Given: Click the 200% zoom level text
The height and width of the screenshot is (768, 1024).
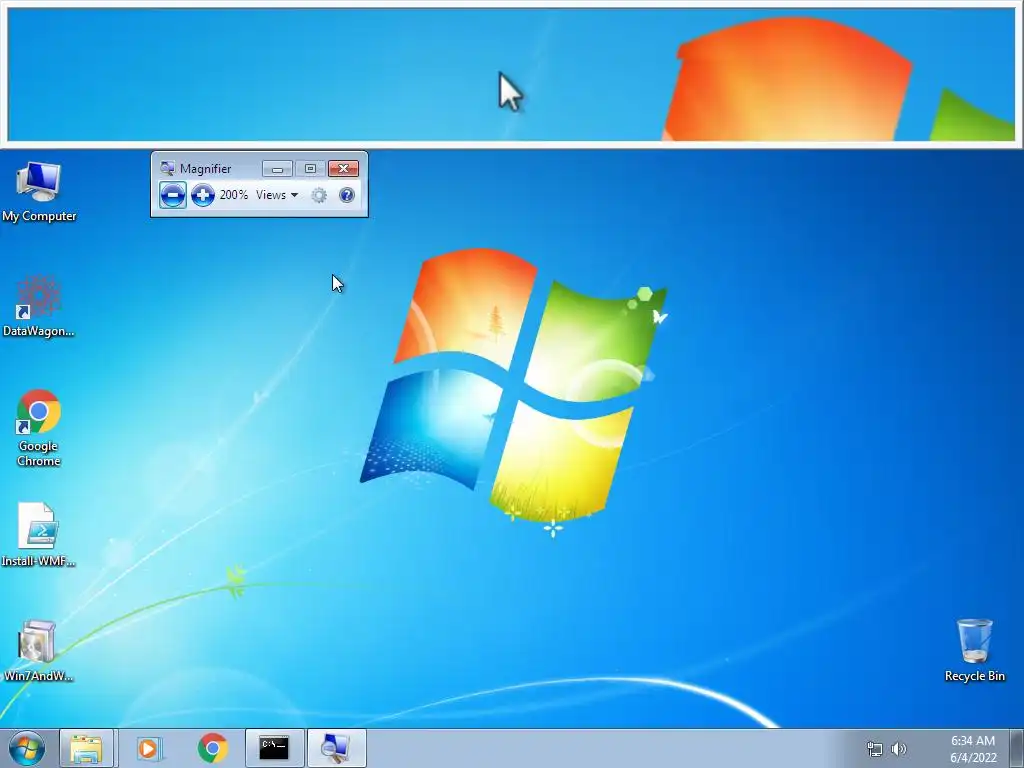Looking at the screenshot, I should click(233, 195).
